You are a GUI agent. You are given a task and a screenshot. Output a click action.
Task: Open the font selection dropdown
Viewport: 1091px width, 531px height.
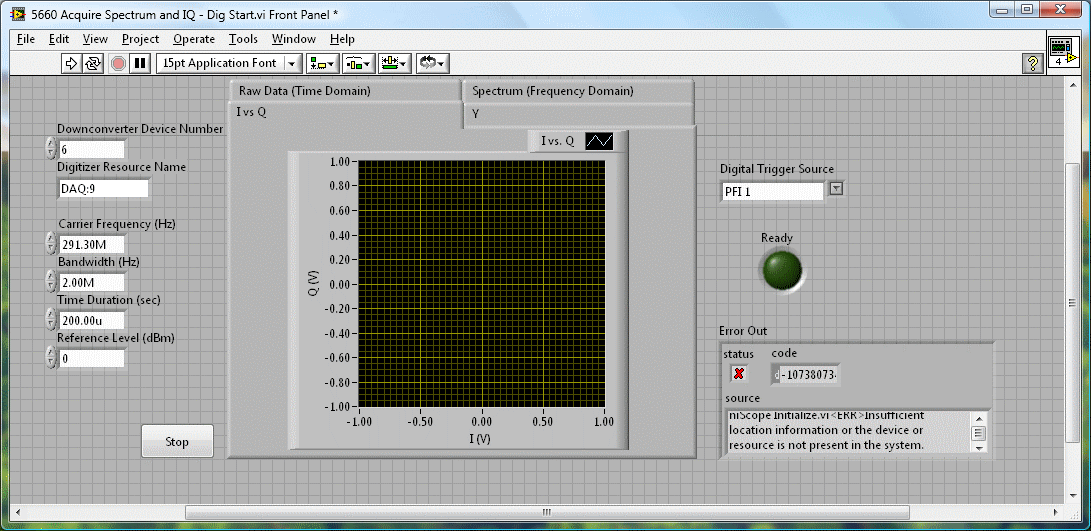[230, 63]
